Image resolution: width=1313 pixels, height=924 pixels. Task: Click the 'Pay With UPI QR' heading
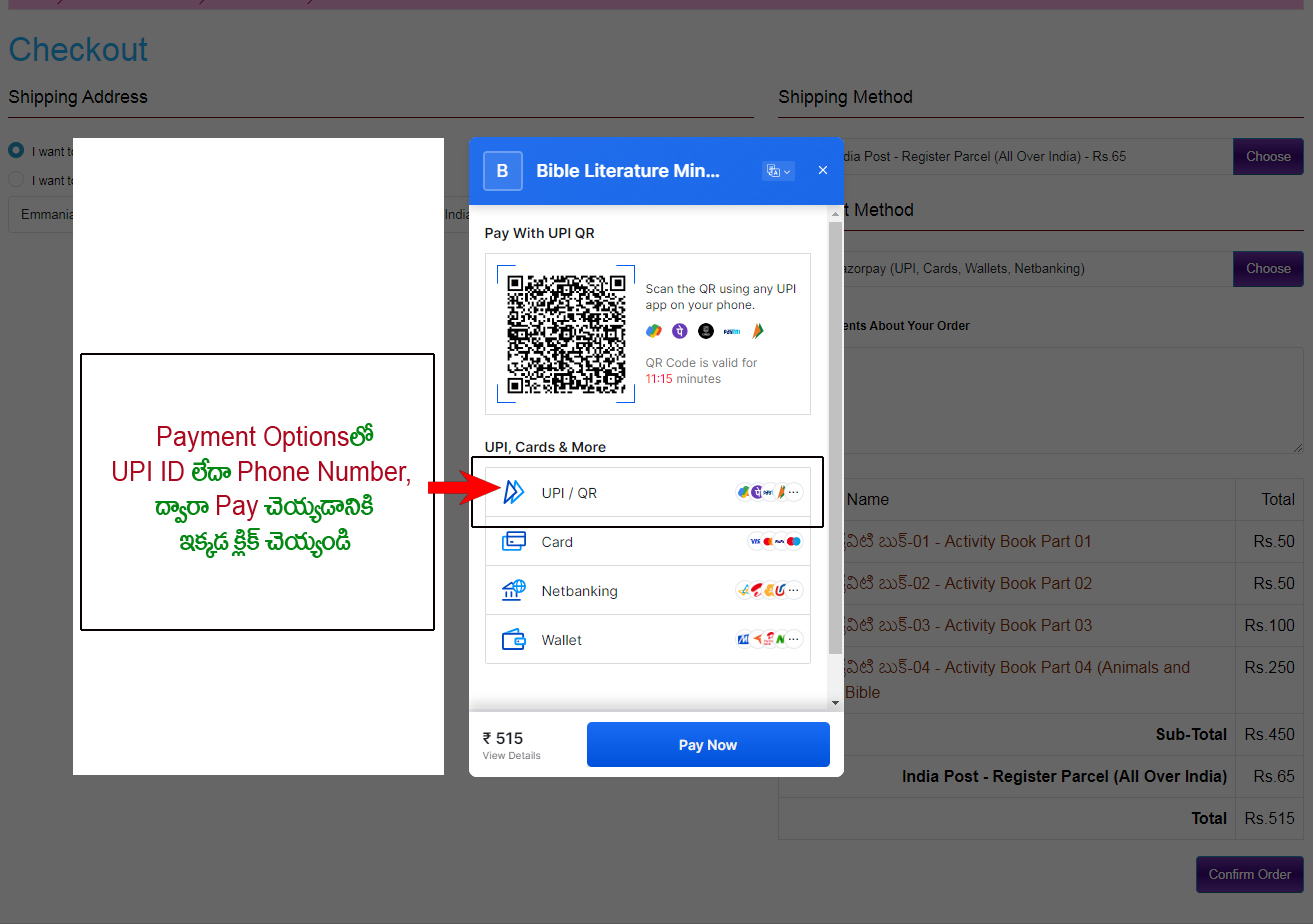(x=539, y=233)
